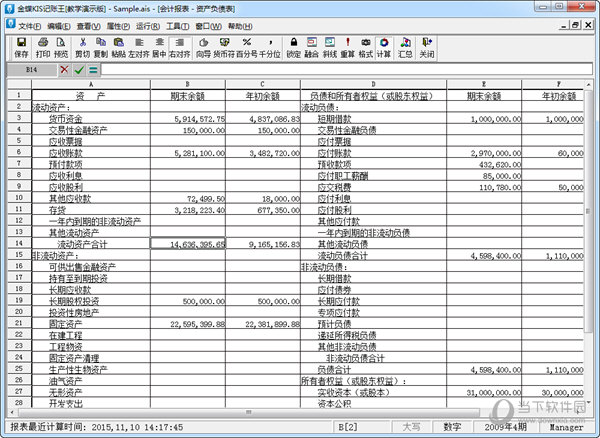The height and width of the screenshot is (438, 600).
Task: Select column B header
Action: pyautogui.click(x=188, y=84)
